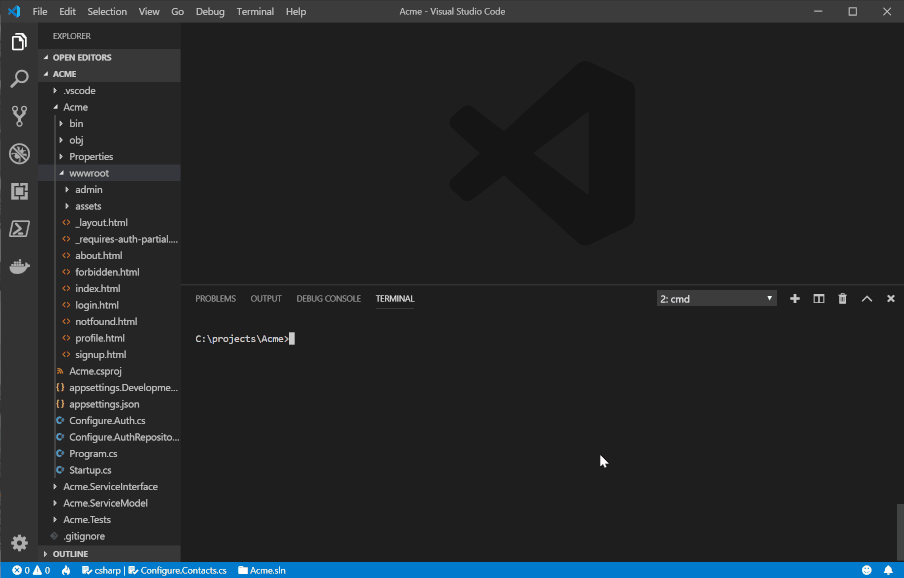This screenshot has width=904, height=578.
Task: Click the terminal scrollbar thumb
Action: (x=900, y=532)
